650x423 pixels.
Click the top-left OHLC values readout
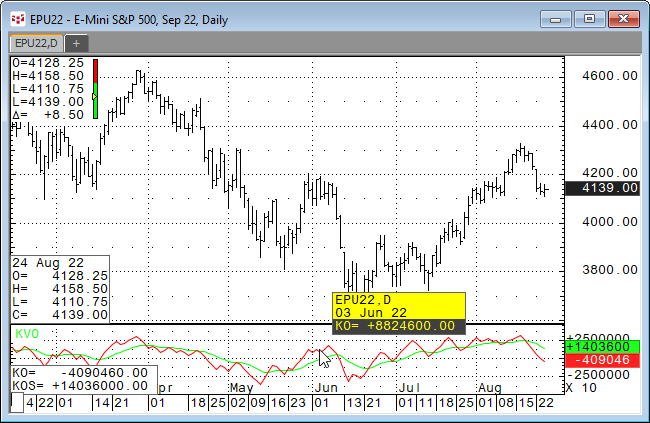click(x=48, y=88)
